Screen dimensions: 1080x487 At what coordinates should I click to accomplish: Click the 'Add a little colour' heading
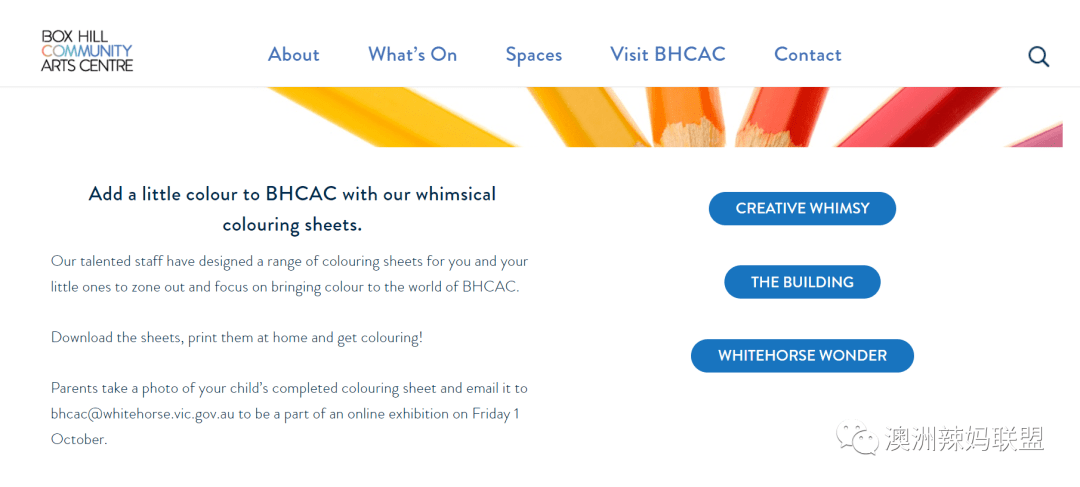pos(292,209)
